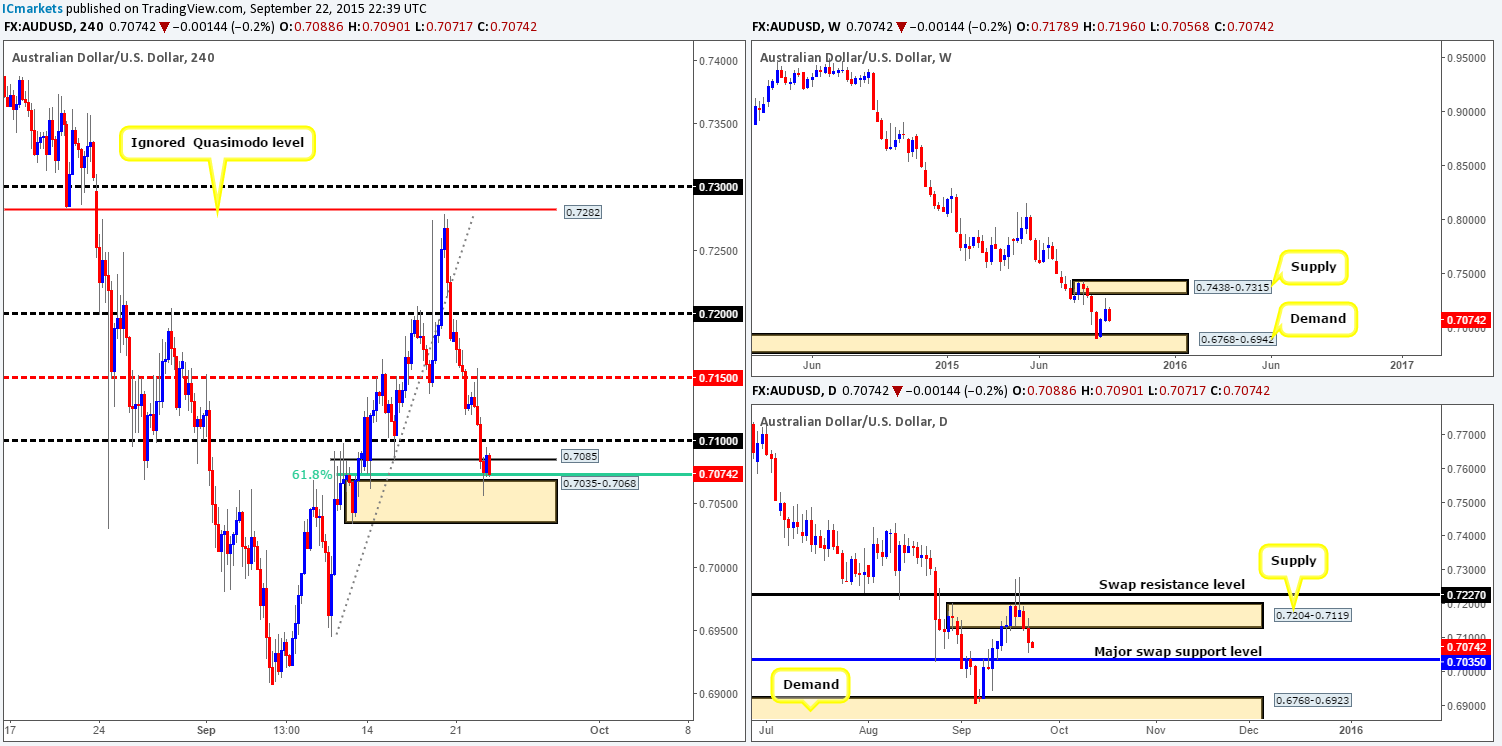Select the FX:AUDUSD, W symbol header
Screen dimensions: 1502x746
[x=794, y=26]
